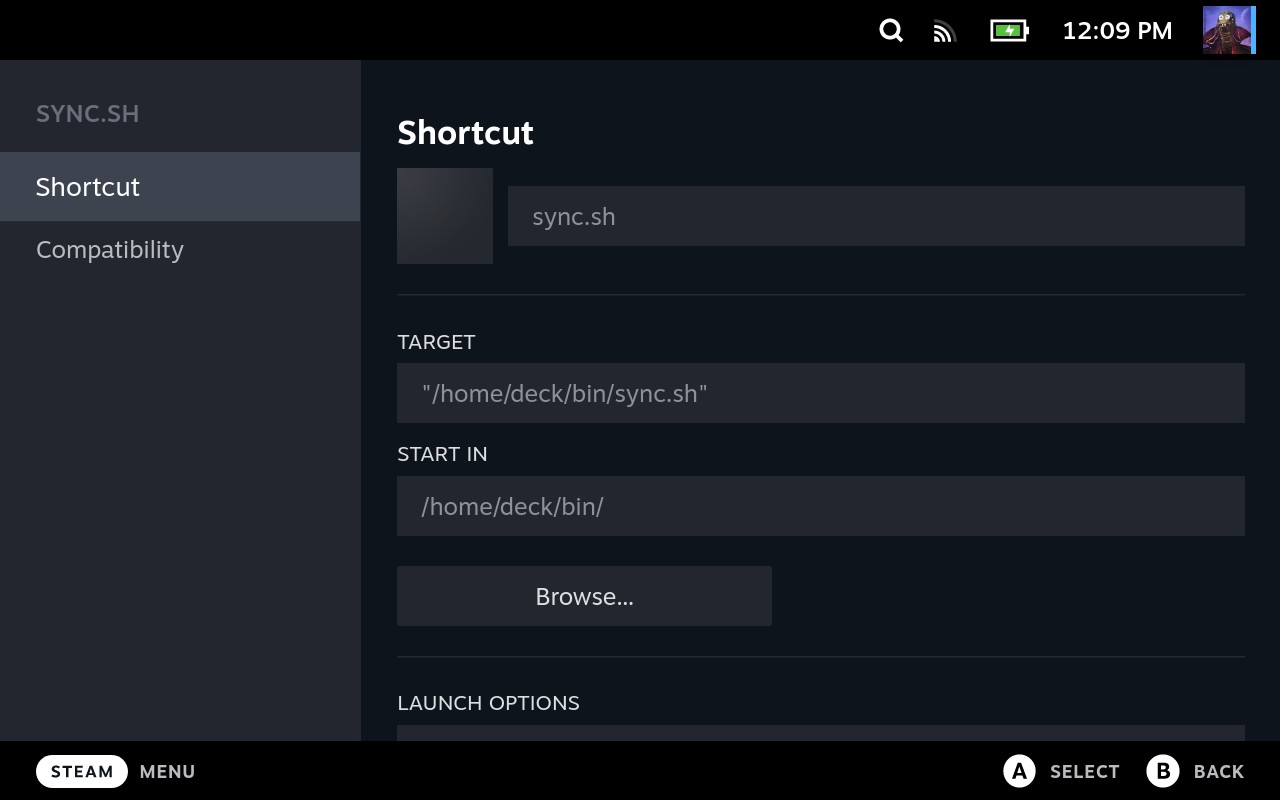Click the SELECT footer label

coord(1084,772)
